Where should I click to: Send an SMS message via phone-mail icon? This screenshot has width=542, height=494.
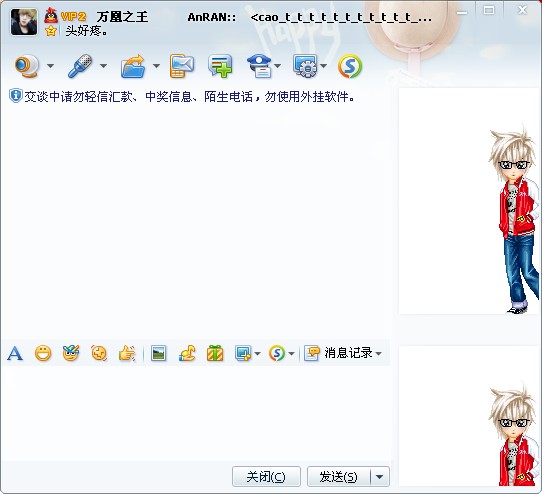181,66
